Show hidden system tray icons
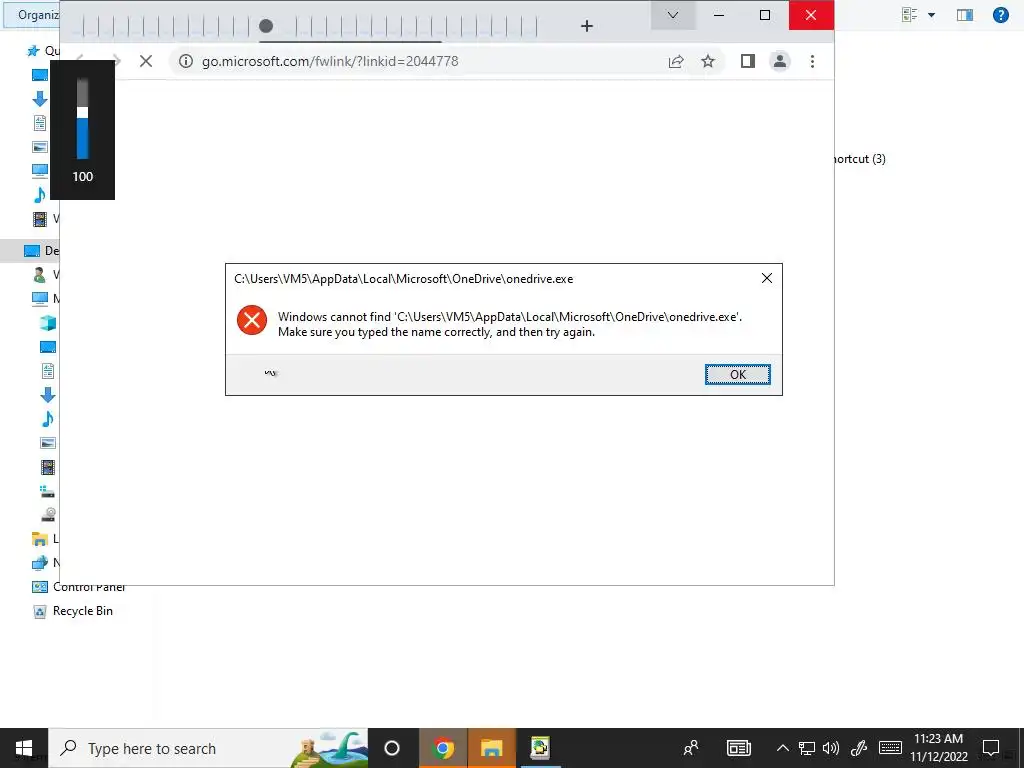Screen dimensions: 1024x768 782,748
